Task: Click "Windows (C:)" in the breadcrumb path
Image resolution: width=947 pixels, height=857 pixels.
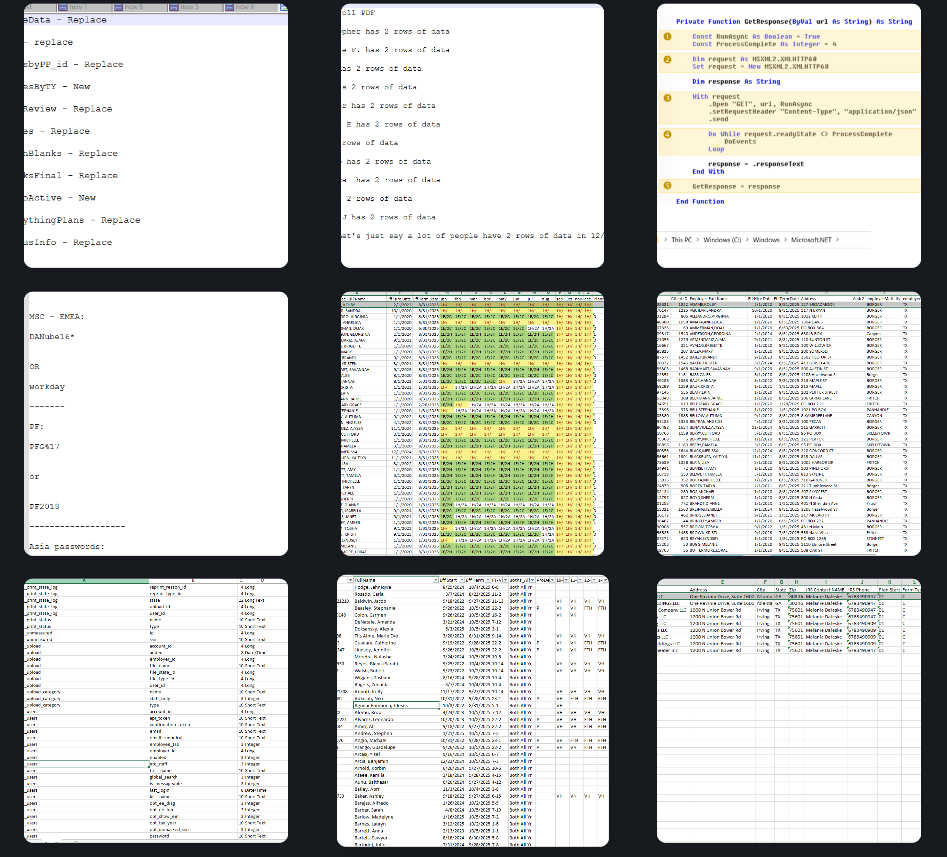Action: pos(724,240)
